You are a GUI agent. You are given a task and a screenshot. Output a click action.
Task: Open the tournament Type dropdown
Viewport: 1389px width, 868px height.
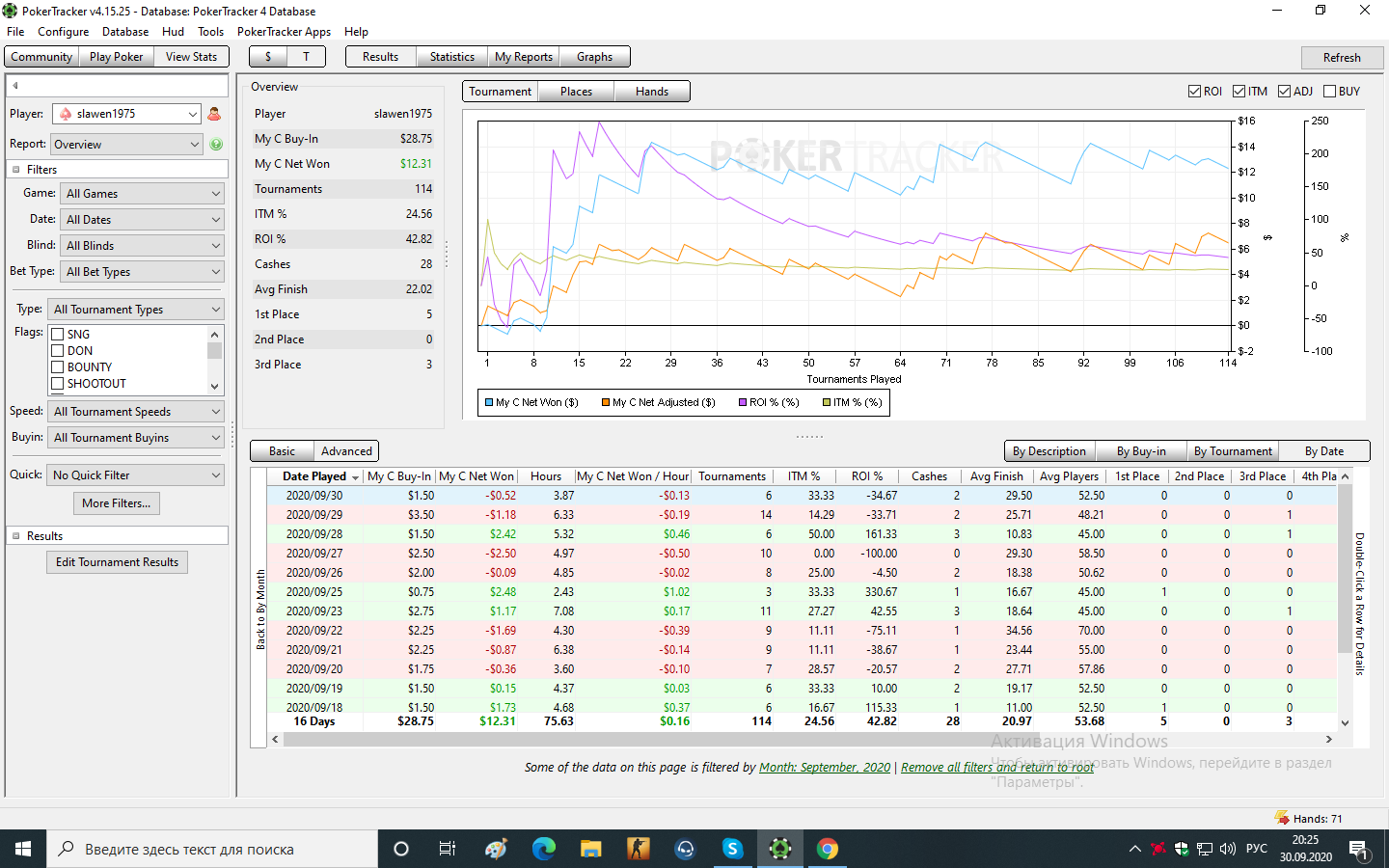pyautogui.click(x=135, y=310)
